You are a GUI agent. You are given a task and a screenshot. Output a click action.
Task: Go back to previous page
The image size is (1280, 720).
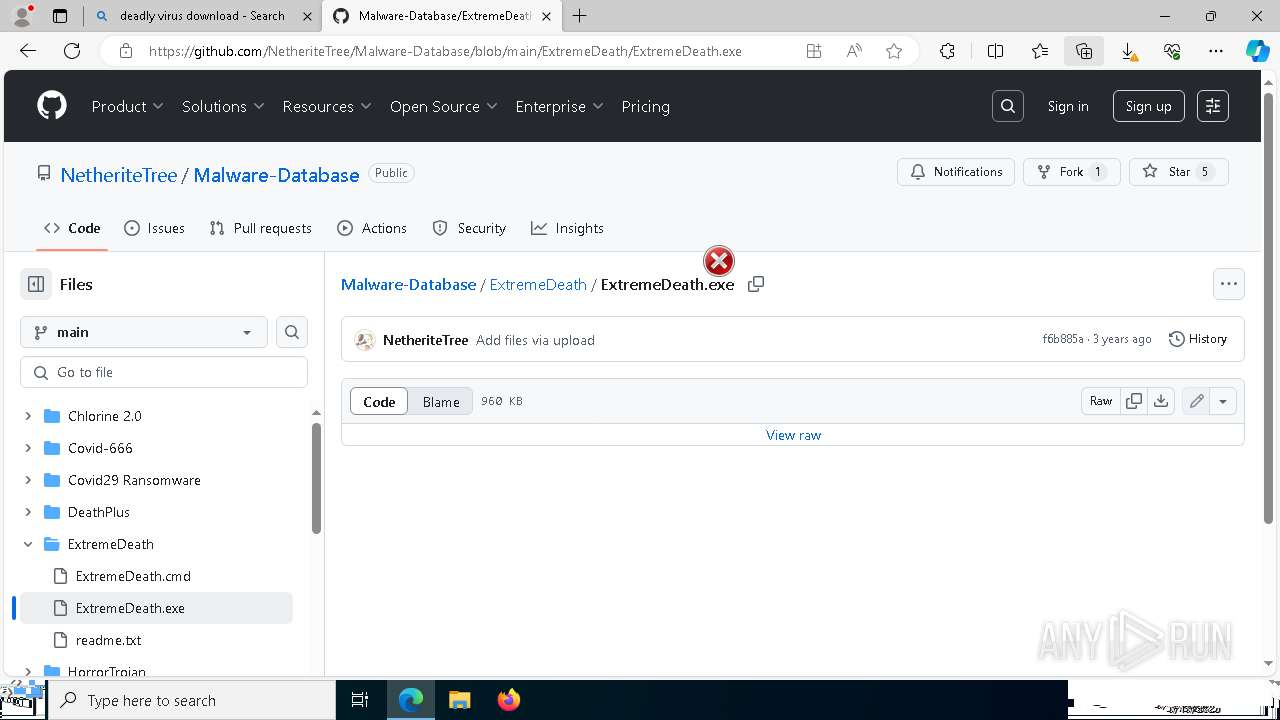[28, 51]
